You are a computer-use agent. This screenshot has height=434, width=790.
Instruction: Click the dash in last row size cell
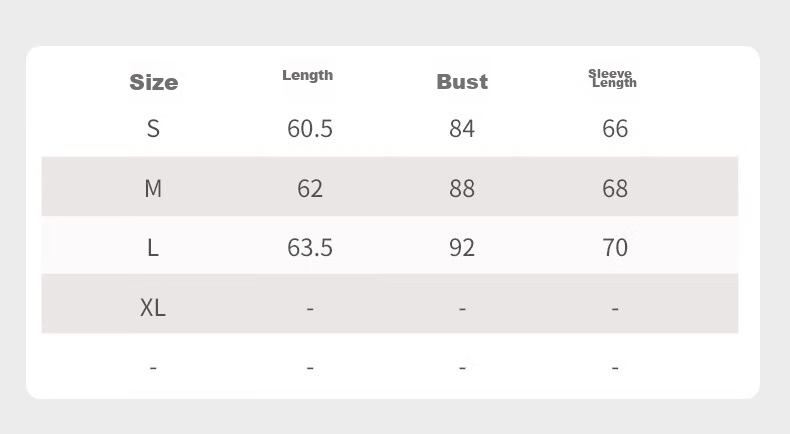tap(153, 368)
